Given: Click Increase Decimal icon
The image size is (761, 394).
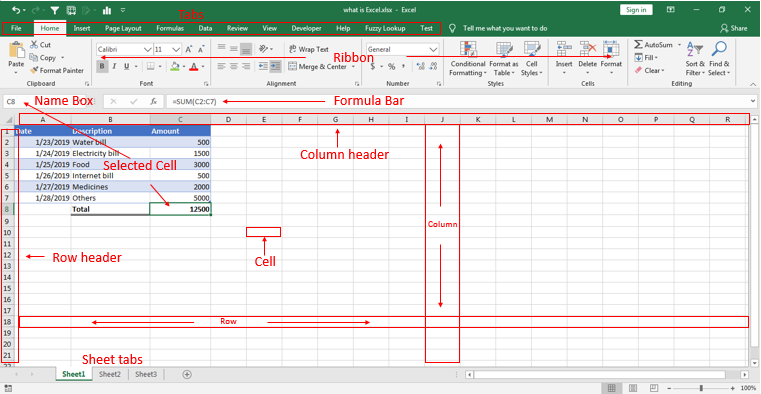Looking at the screenshot, I should tap(420, 66).
